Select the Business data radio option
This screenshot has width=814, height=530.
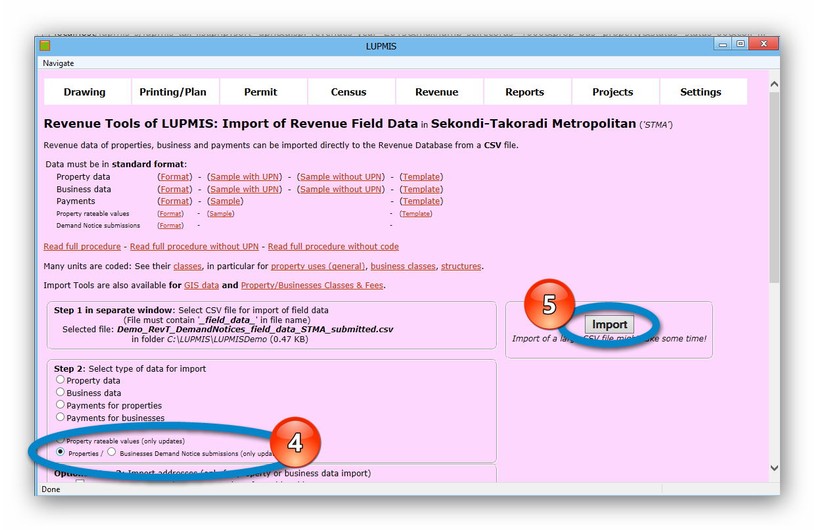tap(60, 392)
